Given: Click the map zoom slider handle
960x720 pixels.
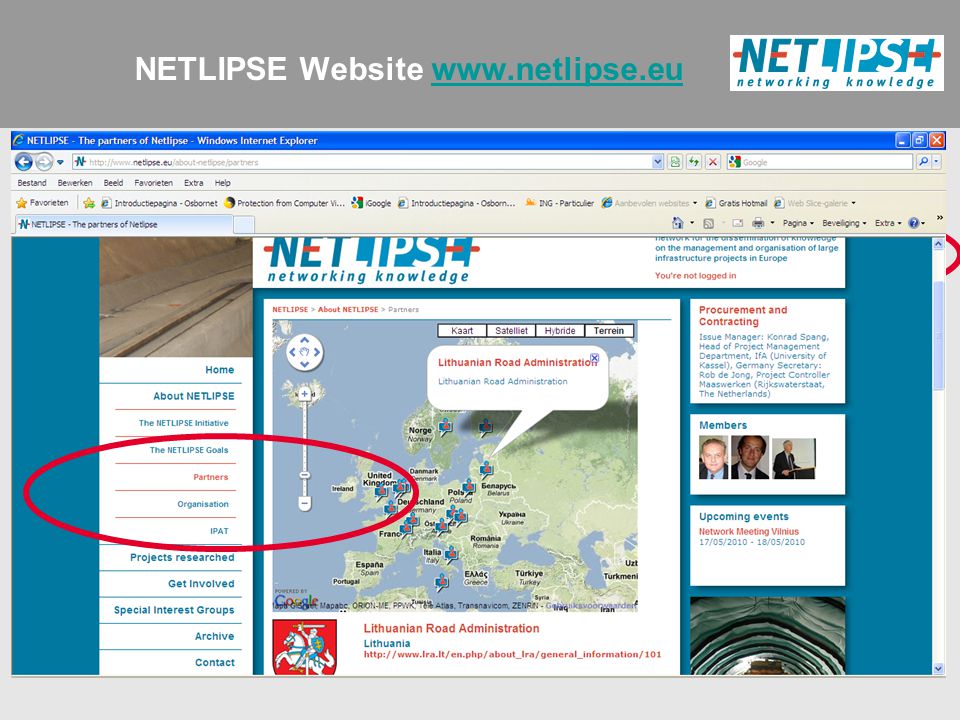Looking at the screenshot, I should tap(304, 475).
